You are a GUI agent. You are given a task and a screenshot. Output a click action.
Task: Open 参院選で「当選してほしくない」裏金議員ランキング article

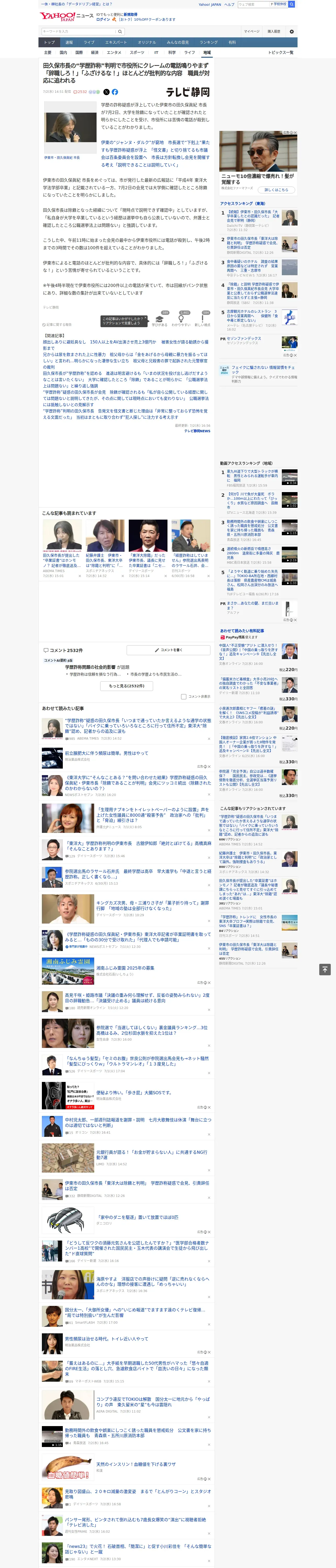(152, 1030)
